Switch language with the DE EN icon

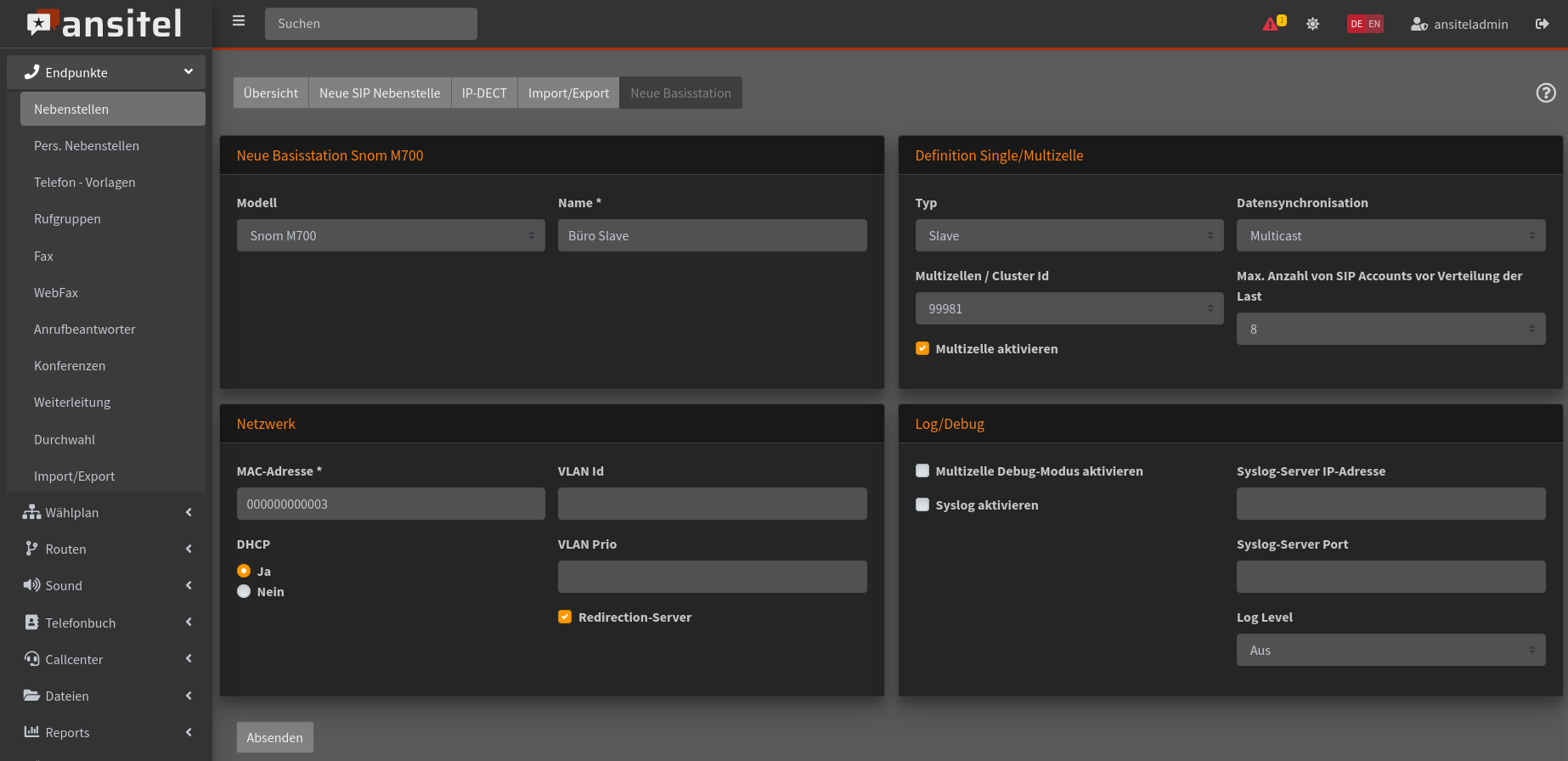[x=1365, y=24]
